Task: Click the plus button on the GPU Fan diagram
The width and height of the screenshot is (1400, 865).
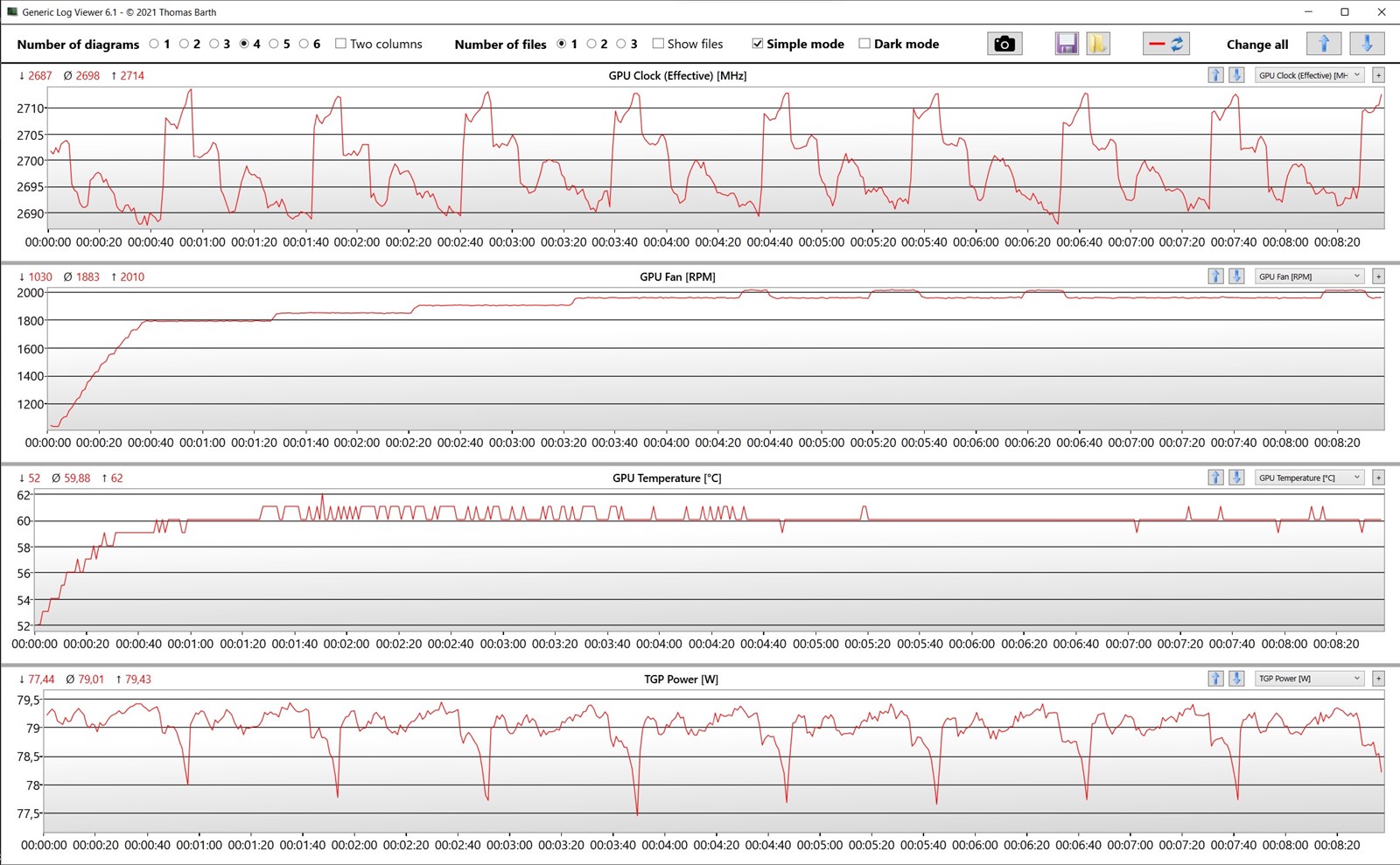Action: click(x=1378, y=276)
